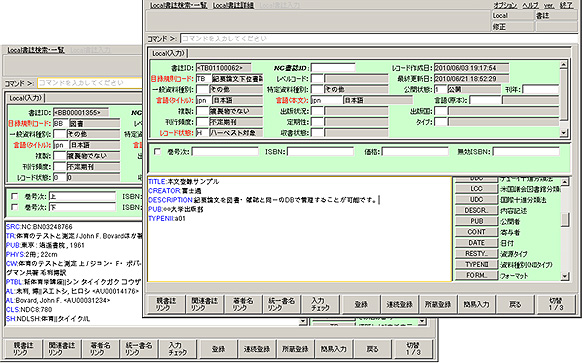
Task: Click 簡易入力 button in front window
Action: pyautogui.click(x=477, y=304)
